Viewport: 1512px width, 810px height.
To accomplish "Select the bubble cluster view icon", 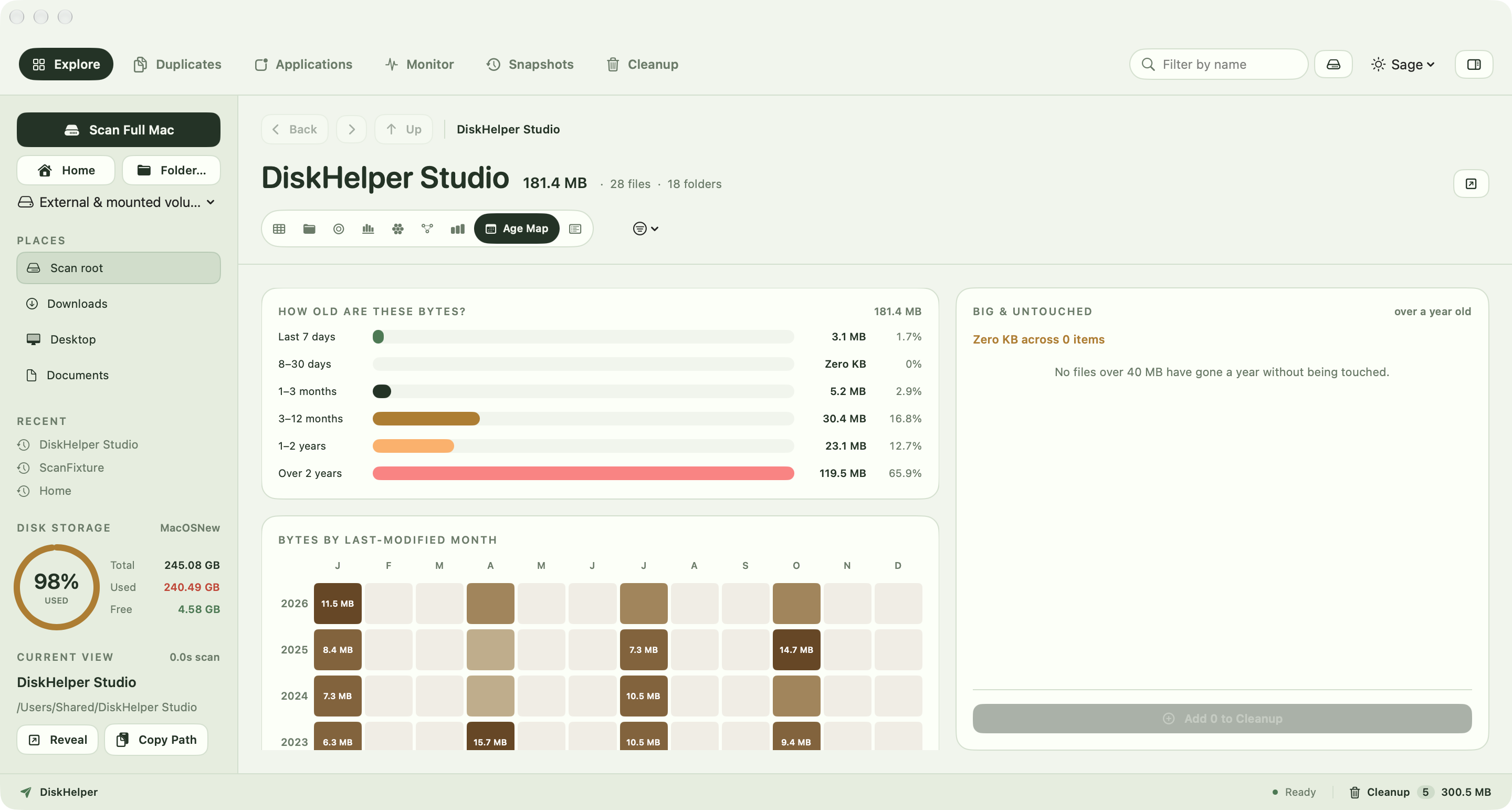I will pyautogui.click(x=398, y=229).
